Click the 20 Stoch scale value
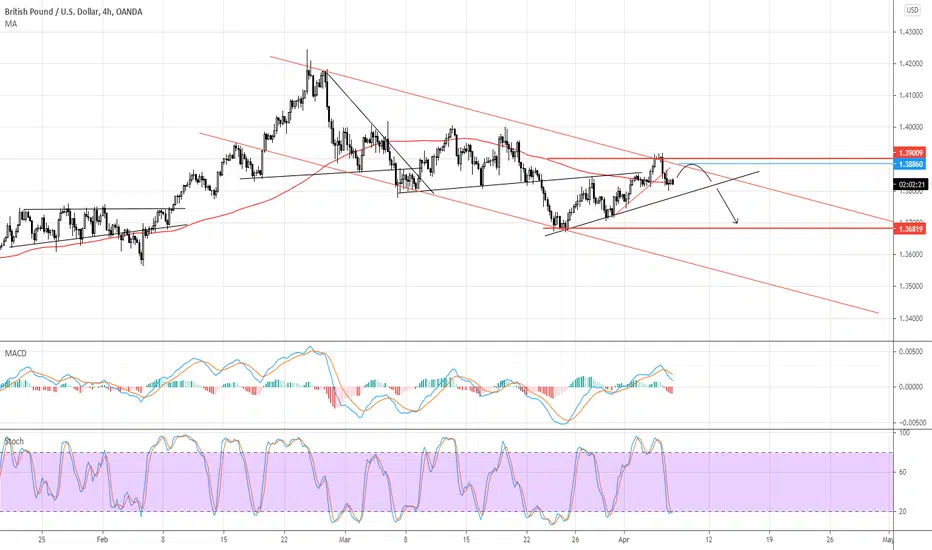The height and width of the screenshot is (550, 932). [x=902, y=511]
